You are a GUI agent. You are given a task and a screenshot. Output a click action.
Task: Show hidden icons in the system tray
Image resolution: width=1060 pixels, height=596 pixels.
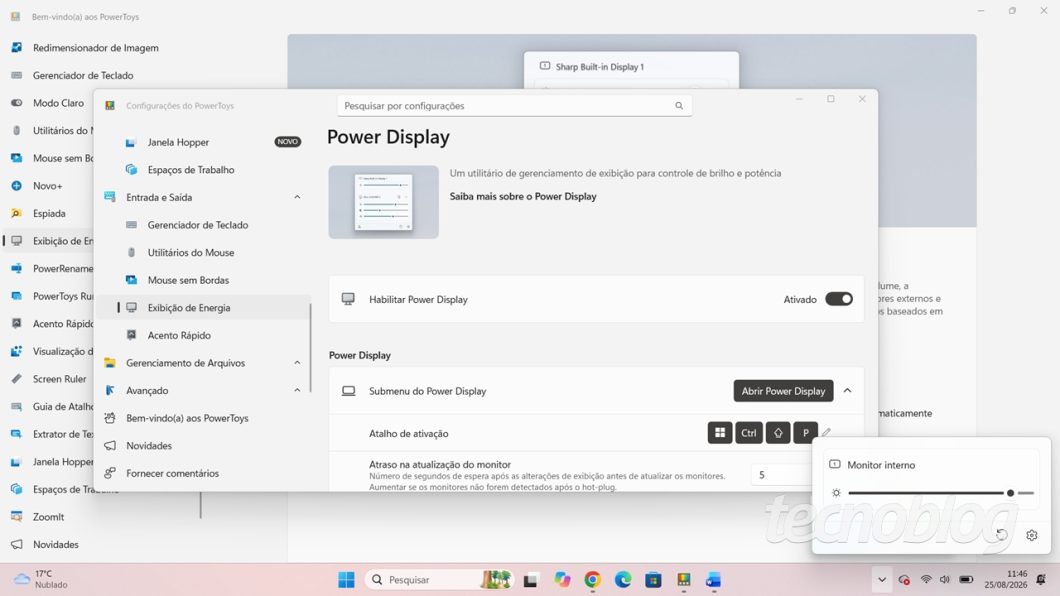(882, 580)
